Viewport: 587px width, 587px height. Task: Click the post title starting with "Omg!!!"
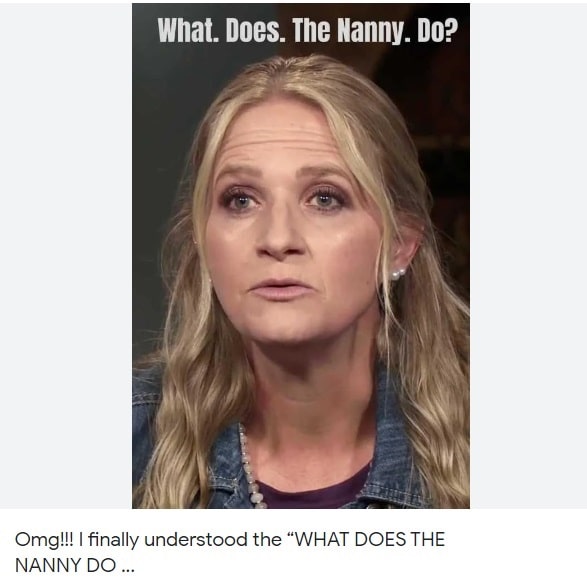(230, 552)
